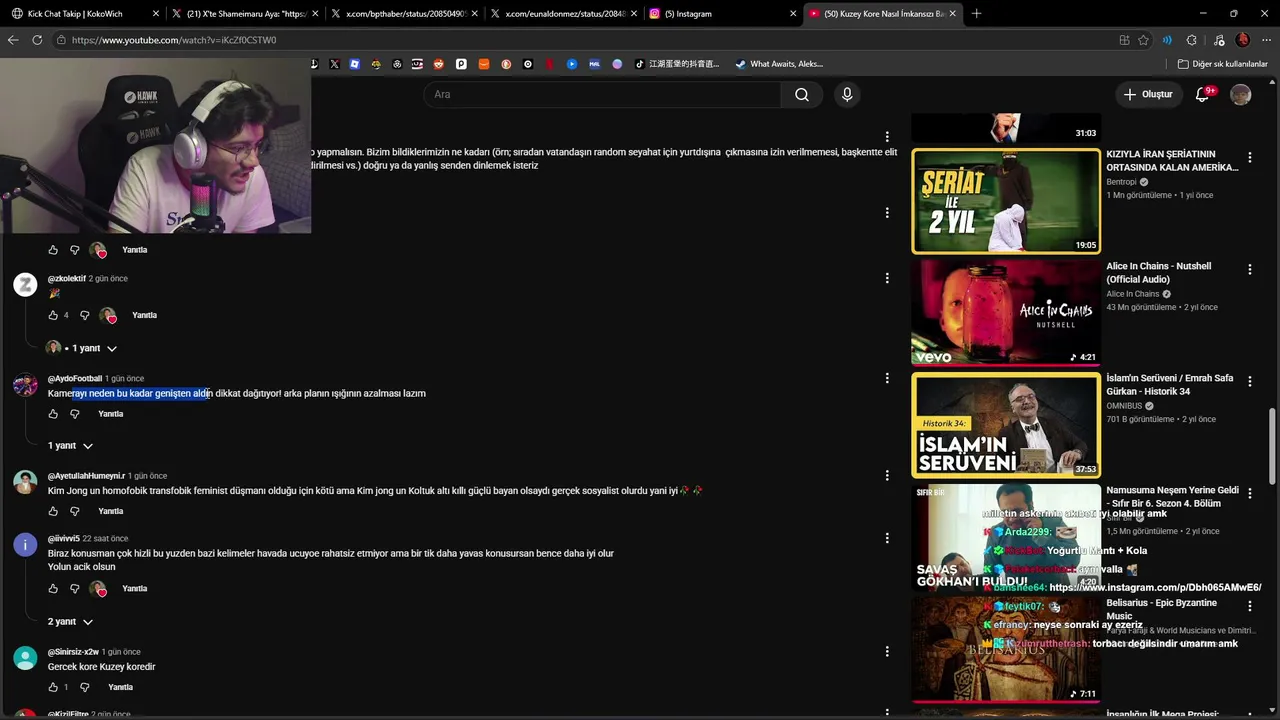The height and width of the screenshot is (720, 1280).
Task: Open options for İslam'ın Serüveni video
Action: (x=1249, y=381)
